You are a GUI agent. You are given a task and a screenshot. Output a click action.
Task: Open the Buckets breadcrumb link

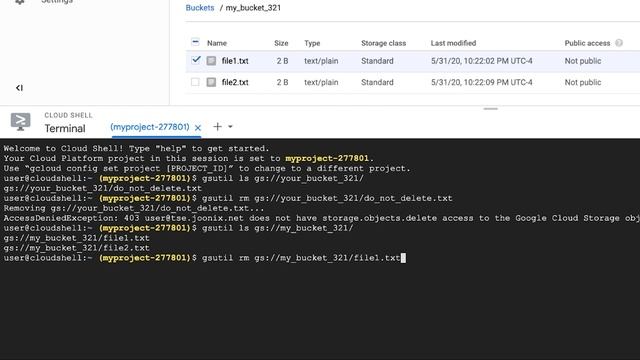pos(200,8)
